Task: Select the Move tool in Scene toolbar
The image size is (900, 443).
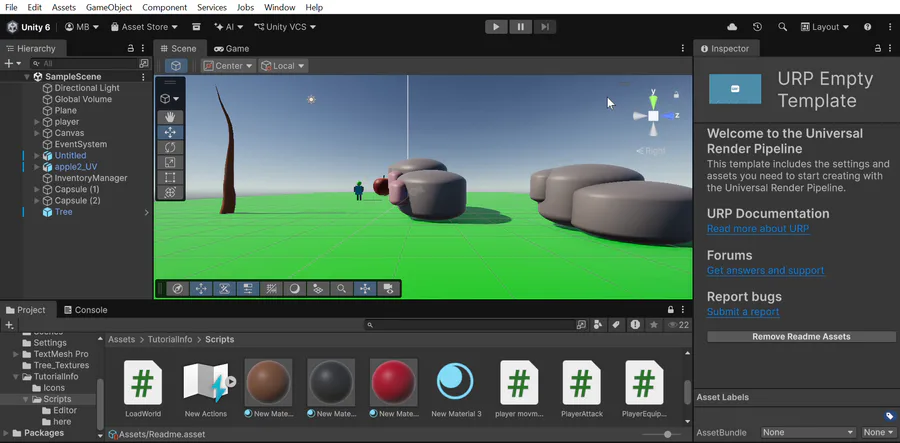Action: [170, 132]
